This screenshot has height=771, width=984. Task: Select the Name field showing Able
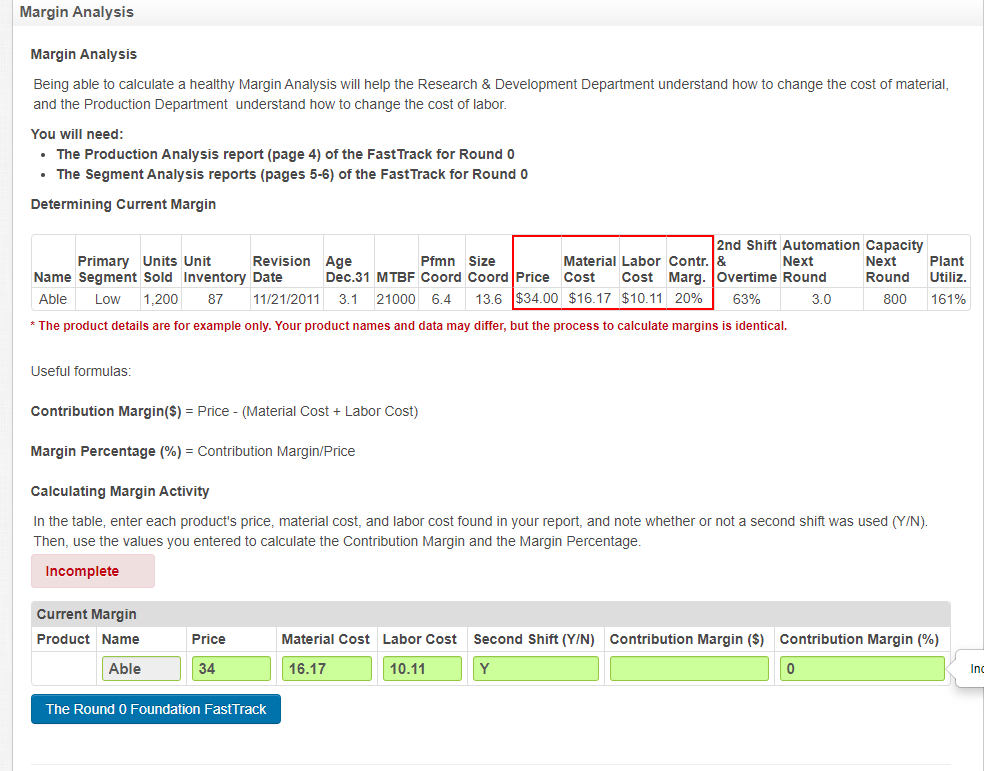tap(140, 668)
